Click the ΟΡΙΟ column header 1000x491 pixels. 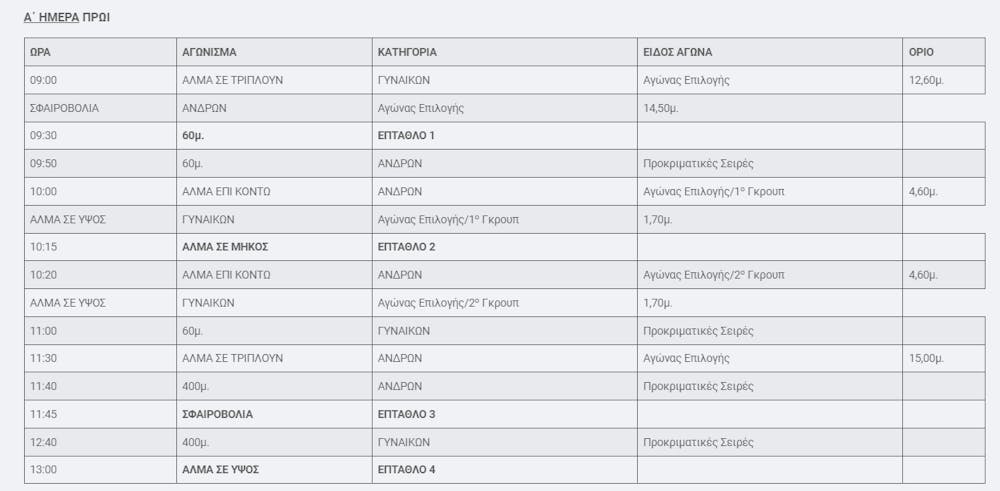(921, 52)
